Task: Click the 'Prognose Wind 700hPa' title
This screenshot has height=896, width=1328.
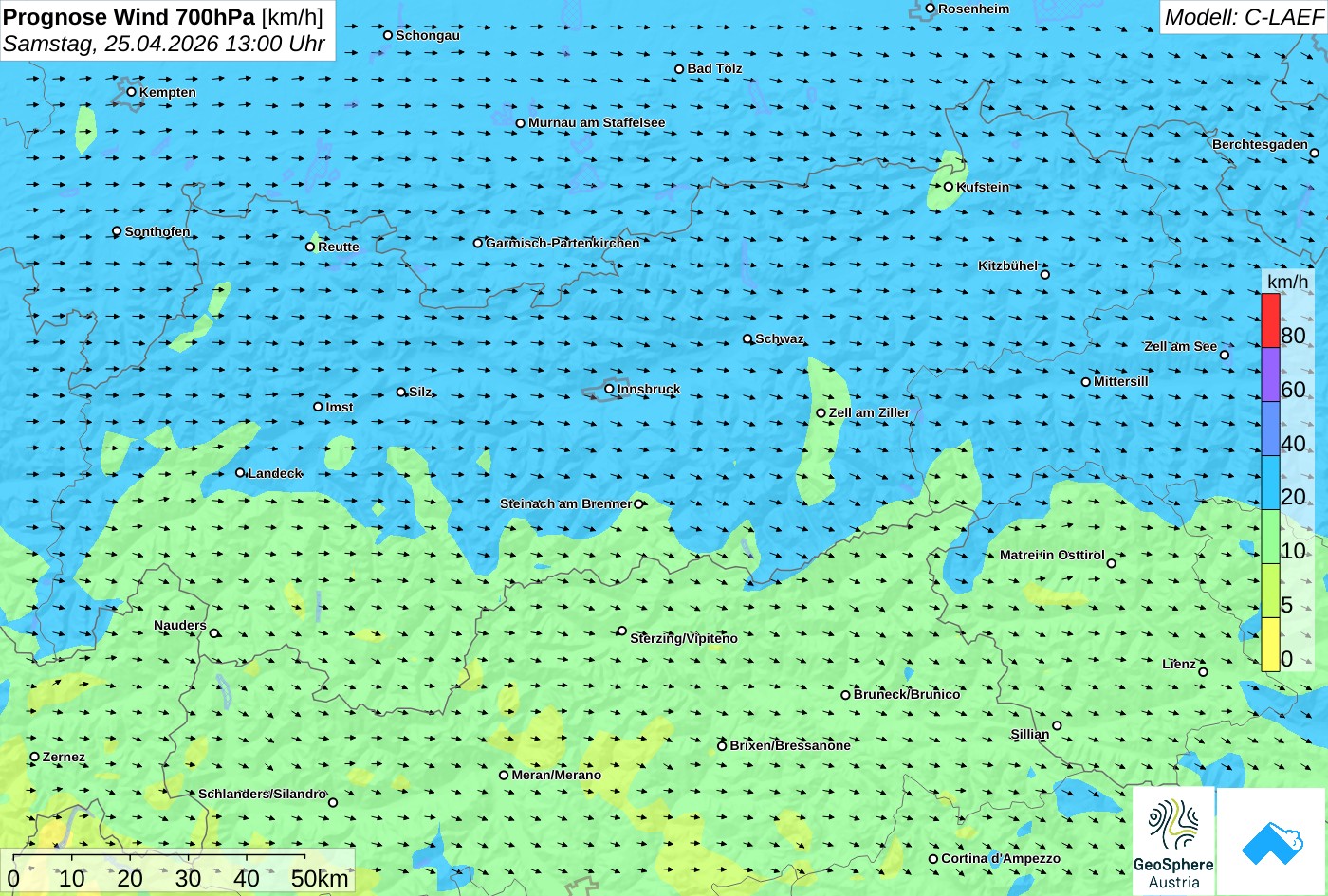Action: [129, 16]
